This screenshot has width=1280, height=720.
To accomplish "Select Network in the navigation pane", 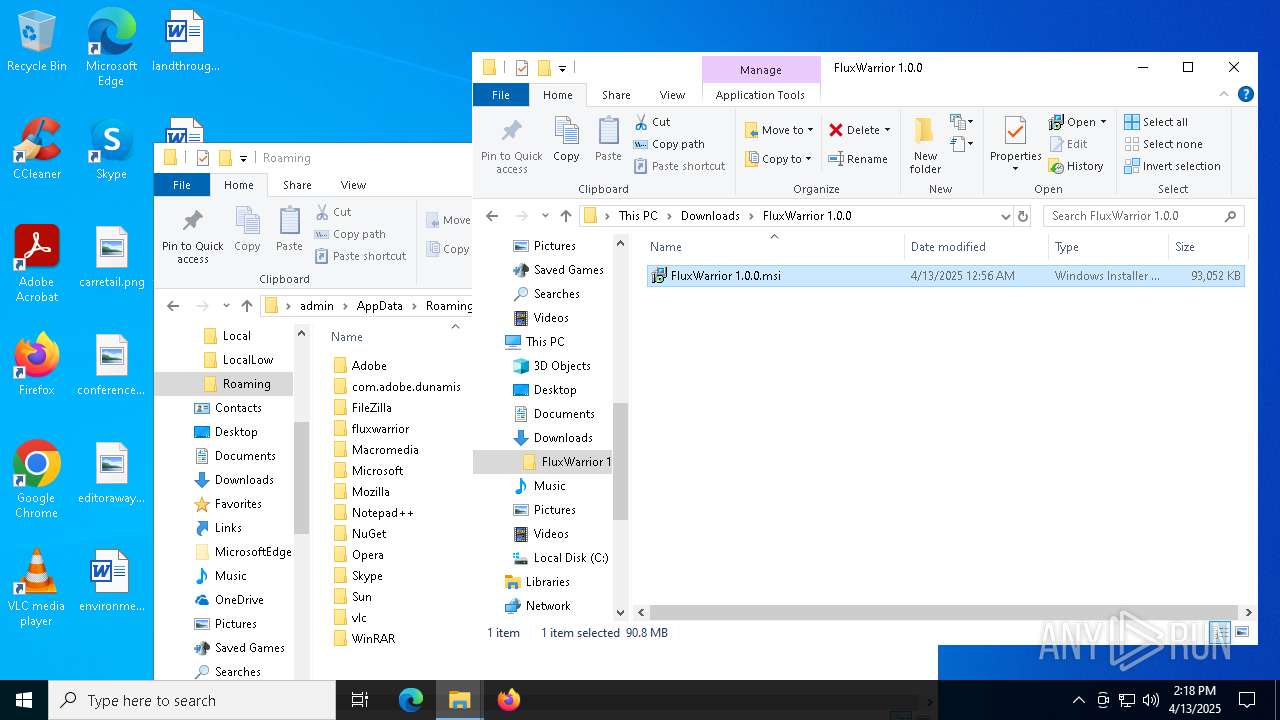I will pyautogui.click(x=548, y=606).
